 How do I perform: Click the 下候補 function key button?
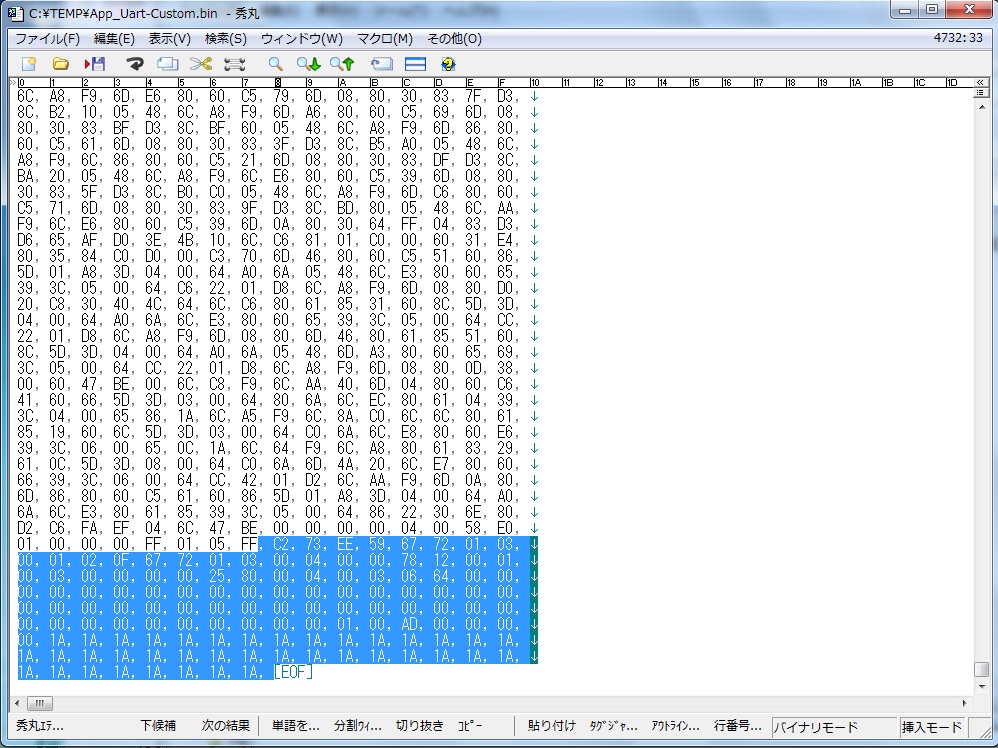pos(158,726)
